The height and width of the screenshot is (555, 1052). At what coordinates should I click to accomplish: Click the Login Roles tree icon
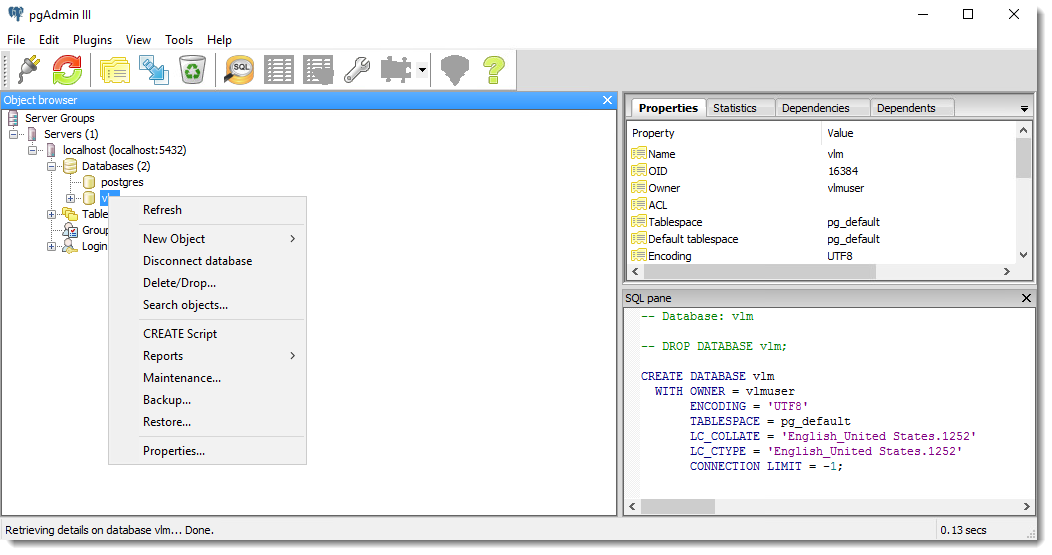70,246
